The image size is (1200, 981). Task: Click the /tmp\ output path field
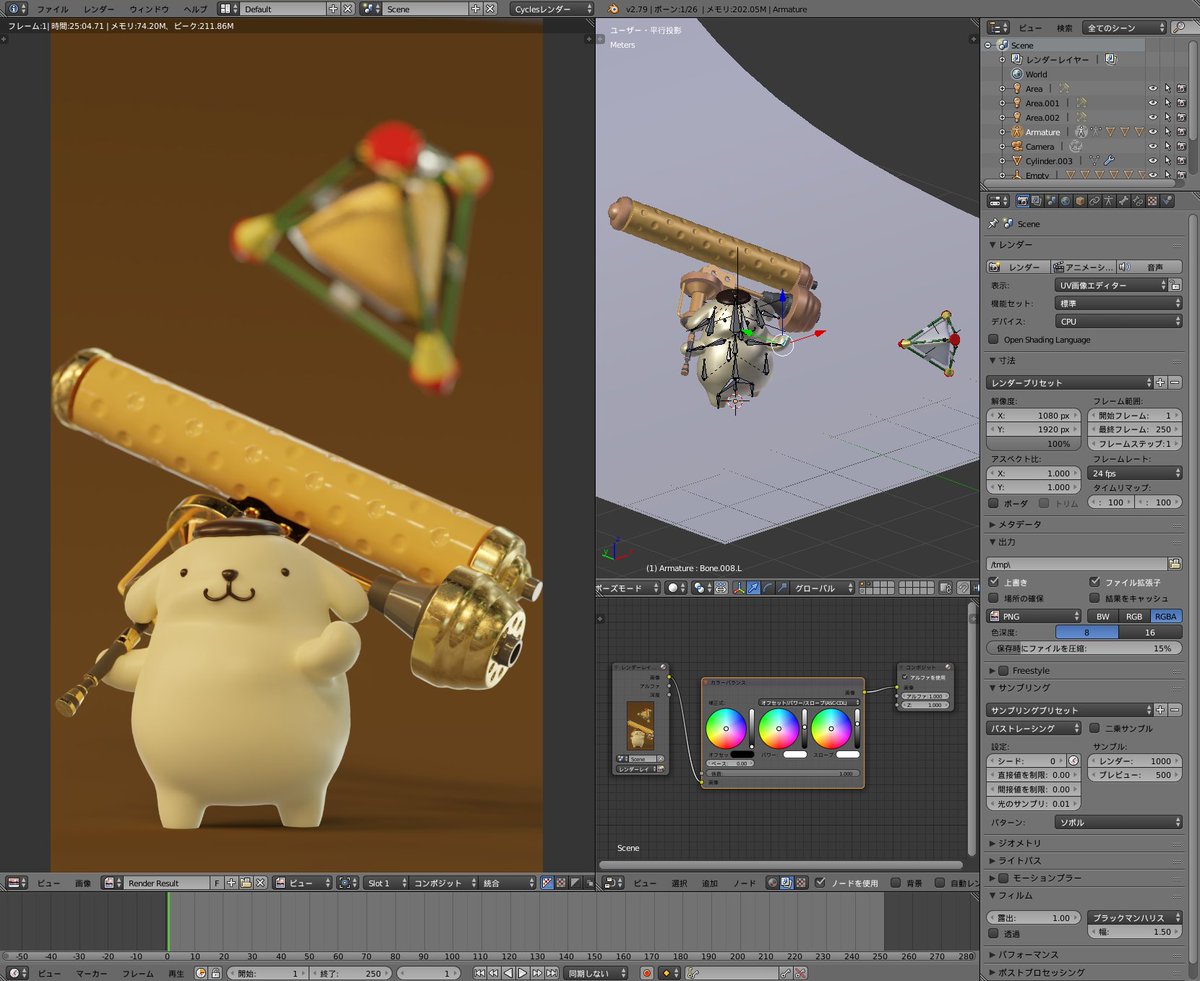1076,564
